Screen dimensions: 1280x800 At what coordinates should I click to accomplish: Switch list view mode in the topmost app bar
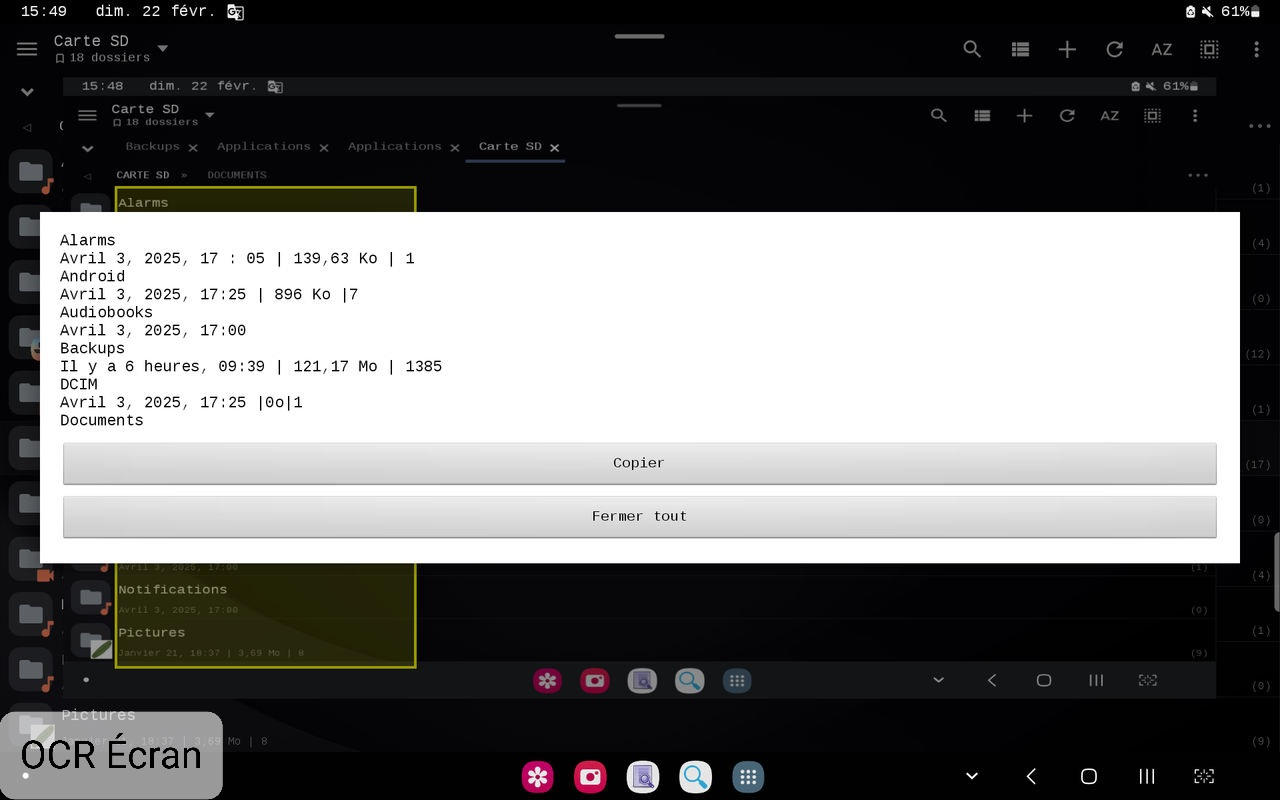pos(1019,49)
